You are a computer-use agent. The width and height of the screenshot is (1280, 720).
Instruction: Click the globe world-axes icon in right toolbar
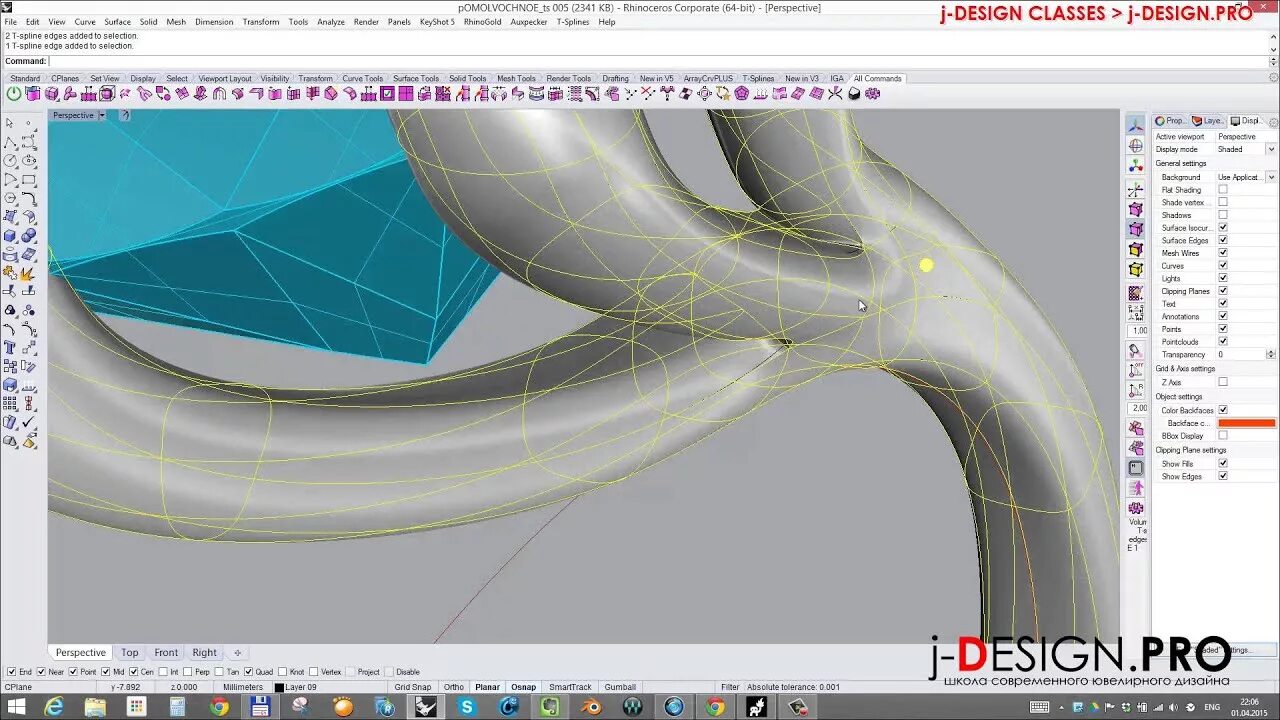(1136, 146)
